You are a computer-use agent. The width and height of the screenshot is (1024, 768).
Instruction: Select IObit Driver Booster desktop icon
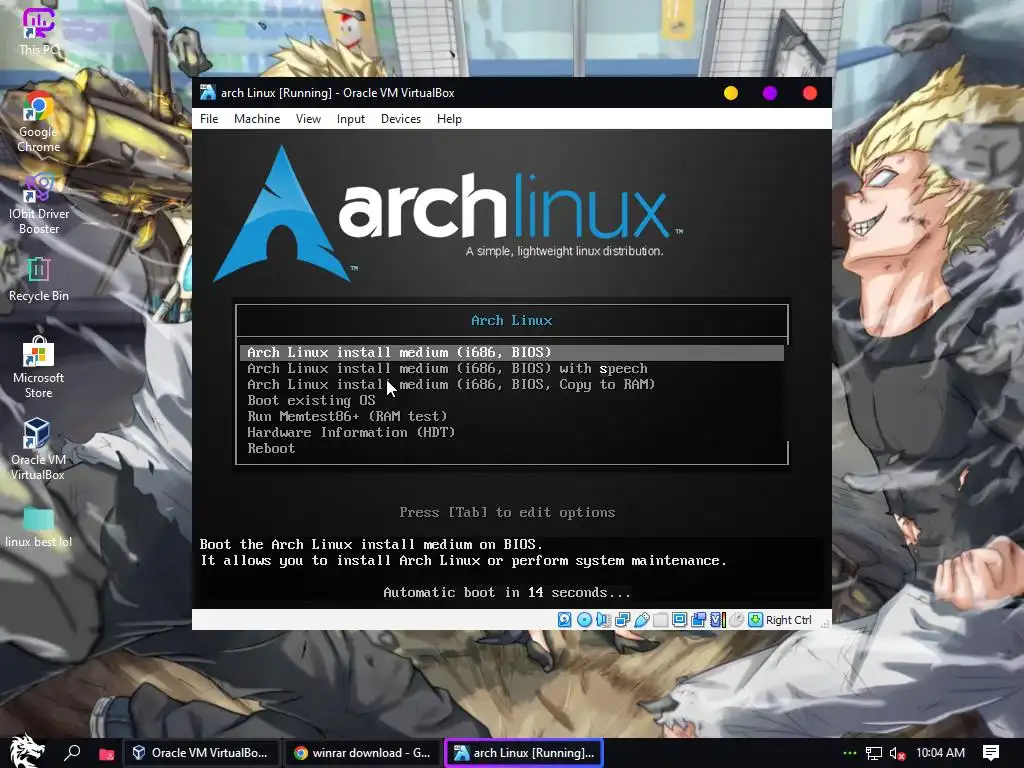tap(39, 204)
